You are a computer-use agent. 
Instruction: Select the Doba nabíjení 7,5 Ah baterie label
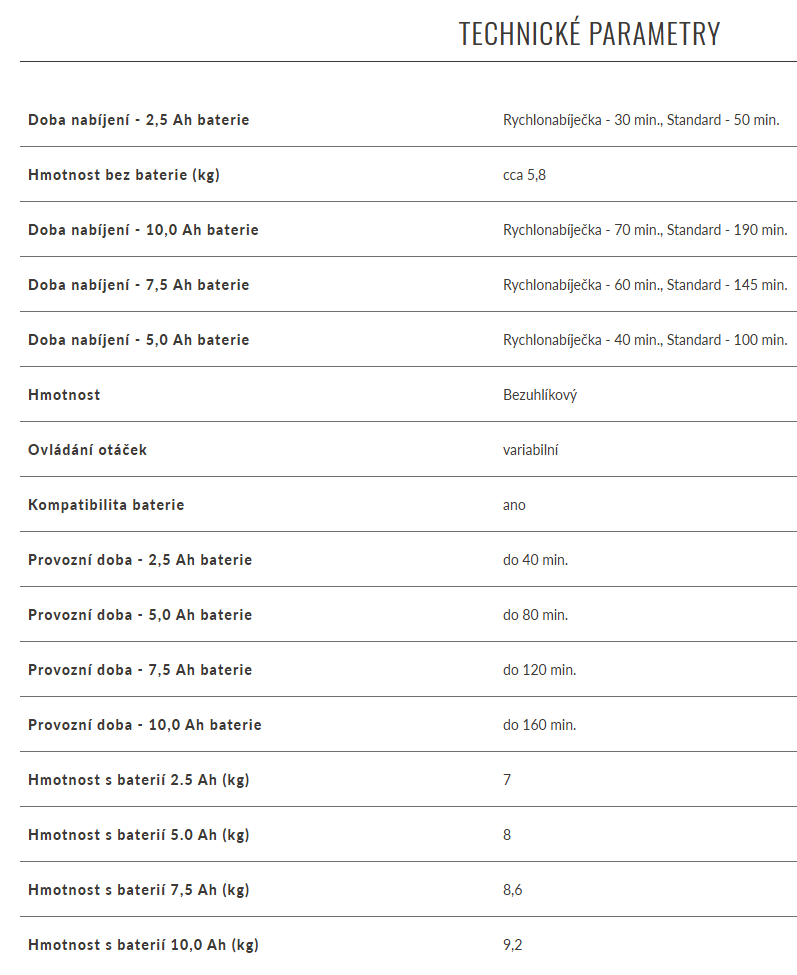pyautogui.click(x=139, y=285)
